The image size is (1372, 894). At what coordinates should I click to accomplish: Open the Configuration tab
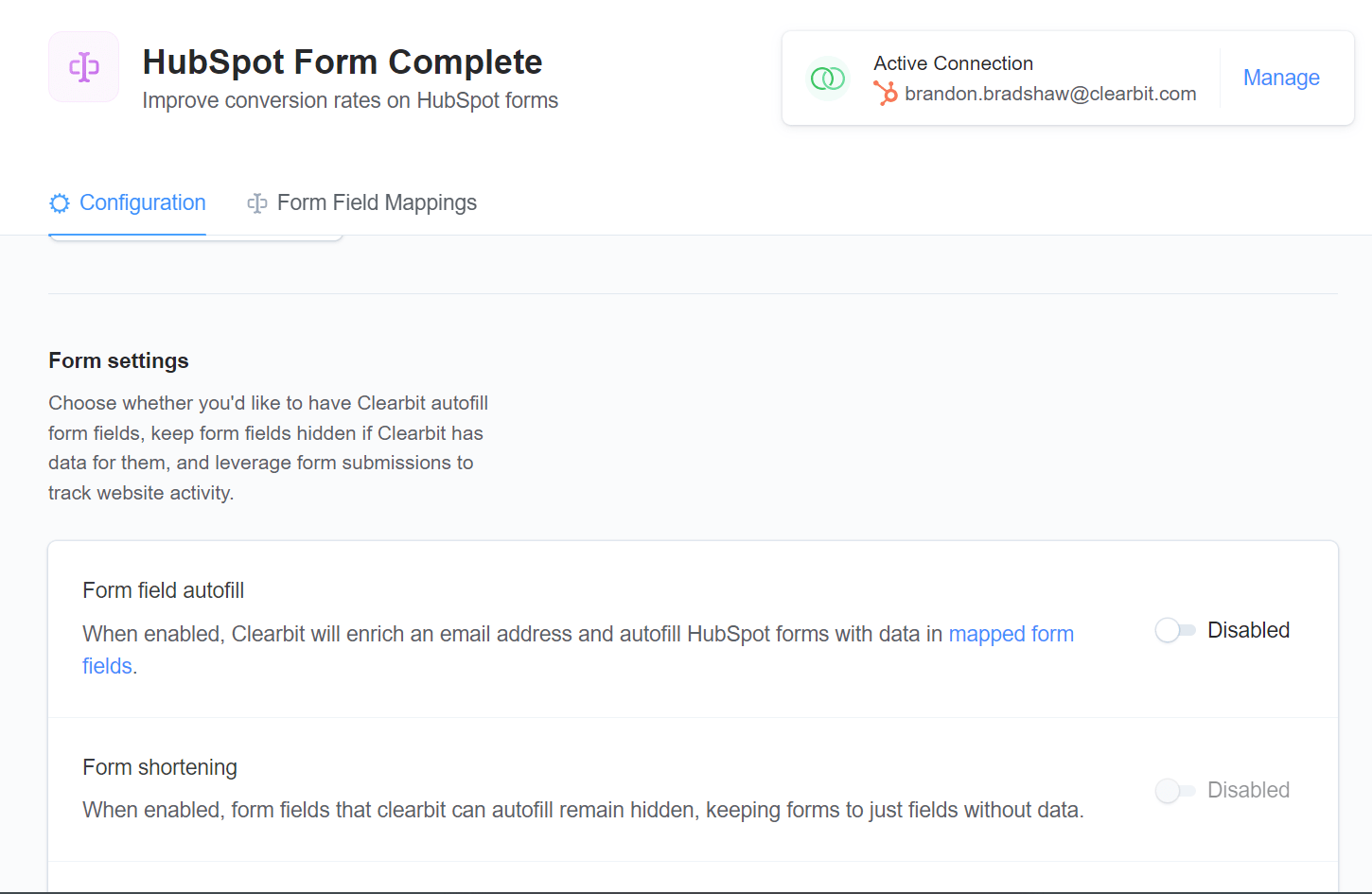[x=128, y=203]
